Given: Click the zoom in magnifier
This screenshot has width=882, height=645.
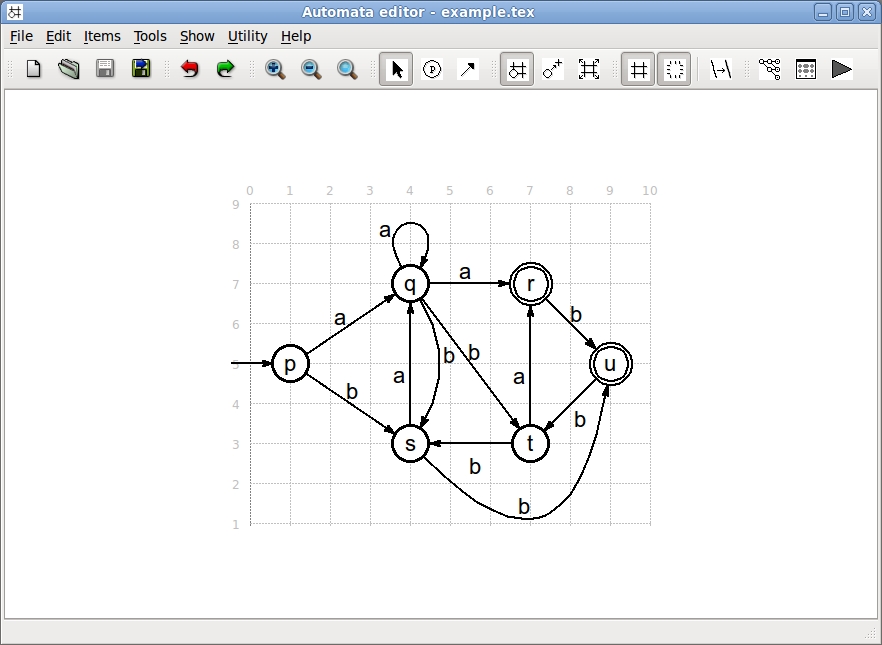Looking at the screenshot, I should (275, 69).
